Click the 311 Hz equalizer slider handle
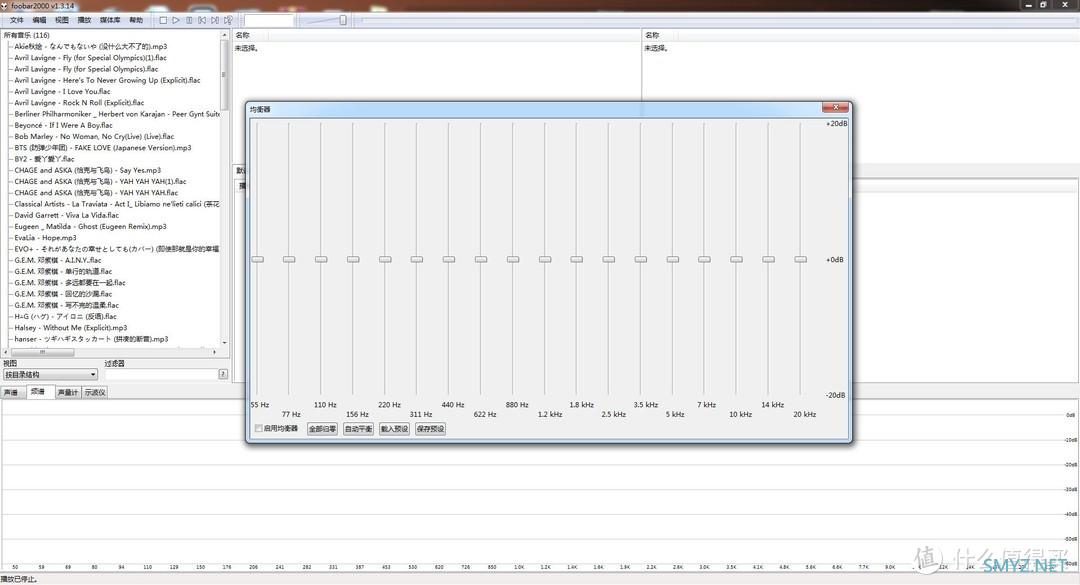Image resolution: width=1080 pixels, height=585 pixels. (x=417, y=259)
